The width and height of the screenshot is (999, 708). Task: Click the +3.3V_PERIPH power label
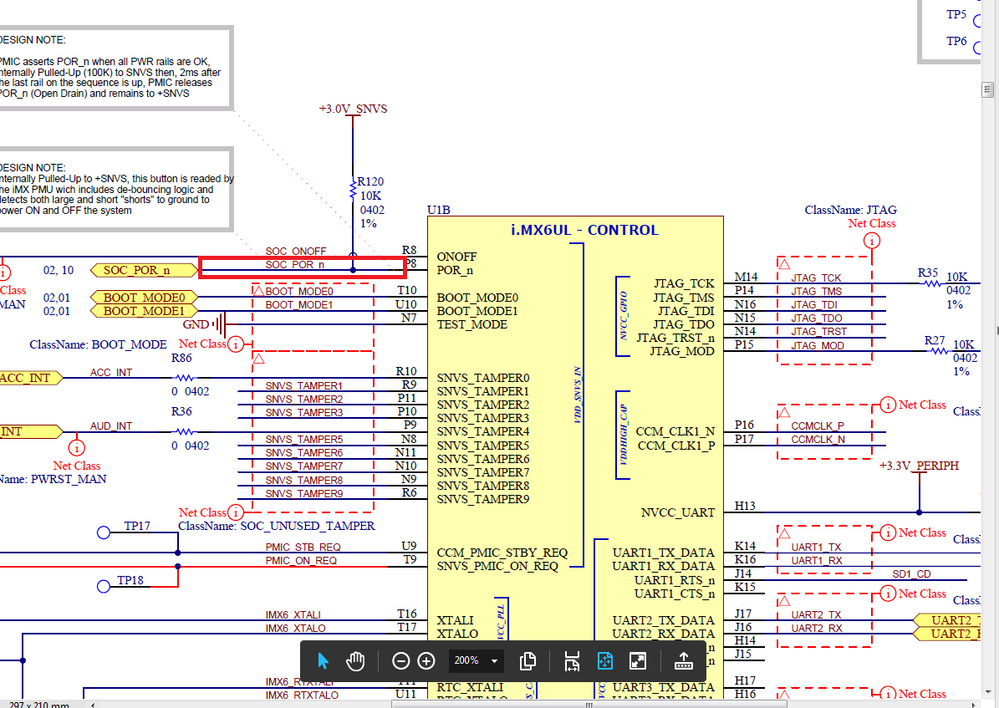pyautogui.click(x=919, y=466)
